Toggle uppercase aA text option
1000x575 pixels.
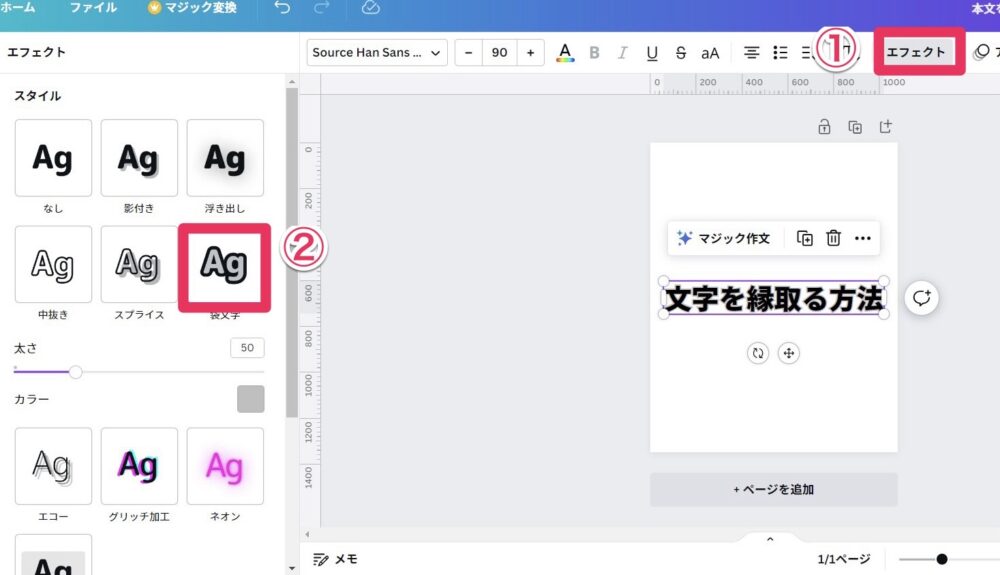[x=710, y=53]
